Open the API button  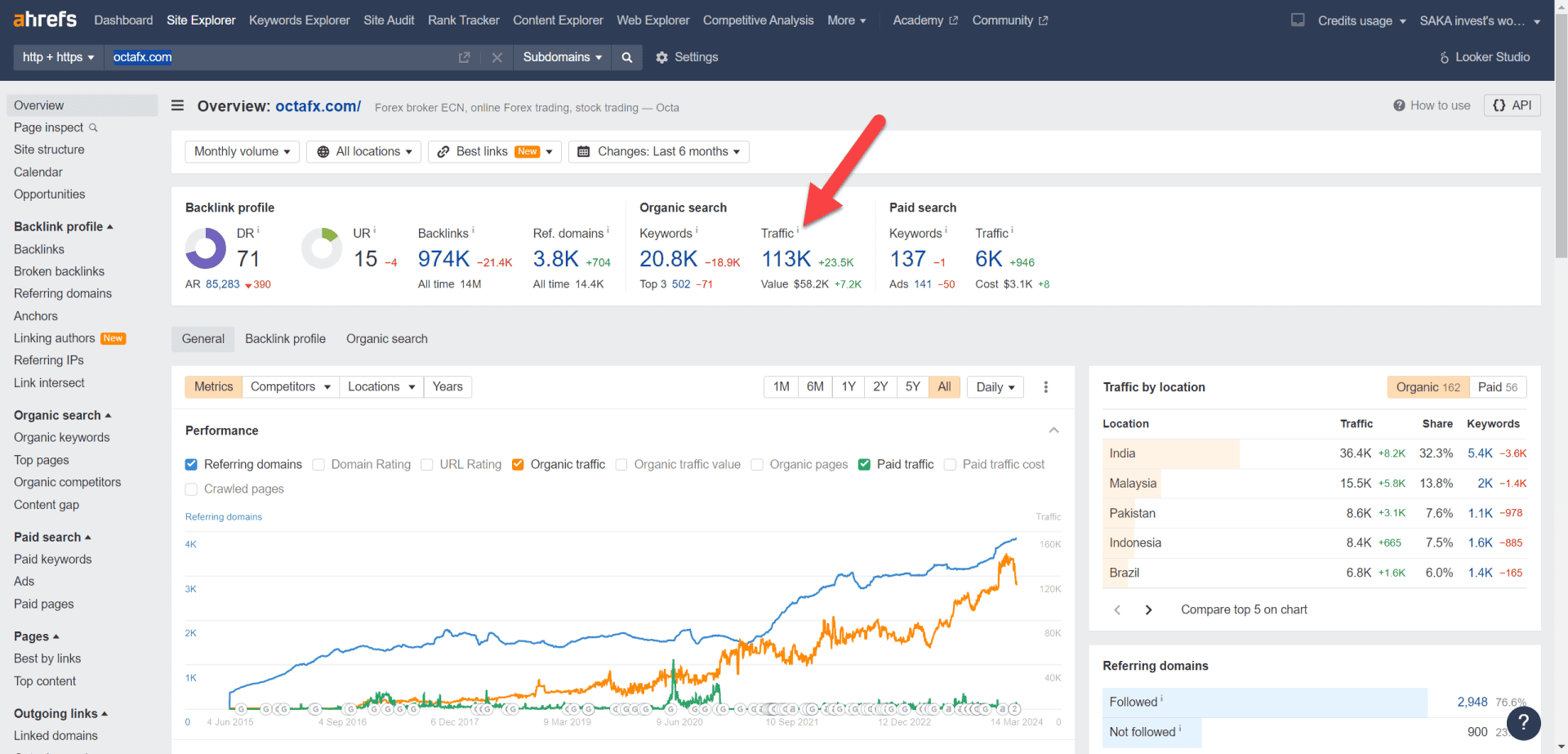(x=1512, y=105)
